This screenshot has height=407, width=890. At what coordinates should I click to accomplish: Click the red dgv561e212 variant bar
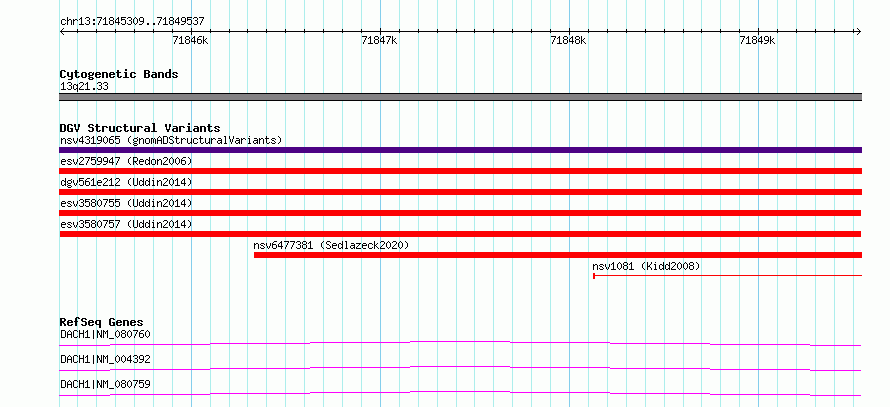[461, 192]
